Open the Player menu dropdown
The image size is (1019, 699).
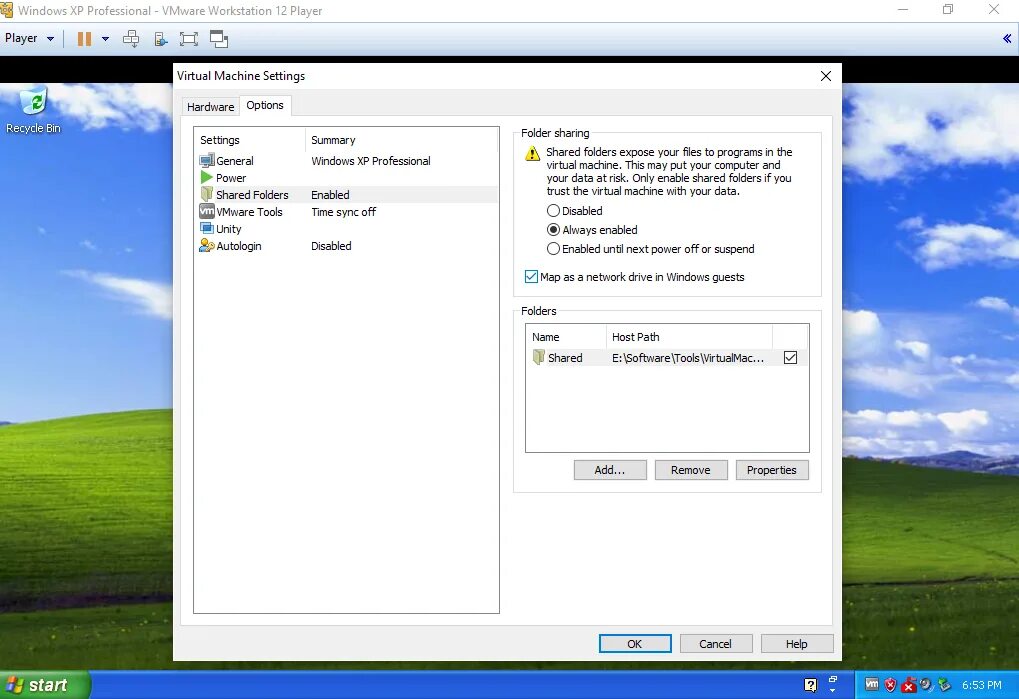(29, 38)
